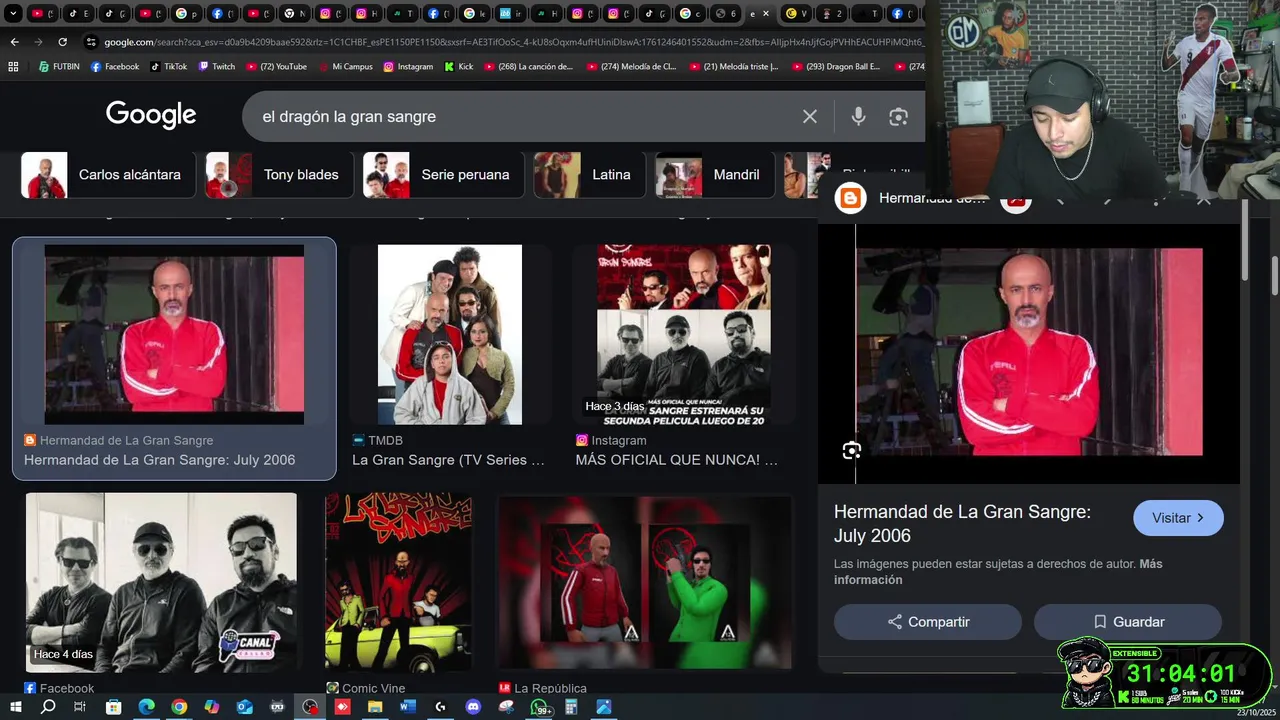Open the Facebook bookmark
Image resolution: width=1280 pixels, height=720 pixels.
click(115, 67)
